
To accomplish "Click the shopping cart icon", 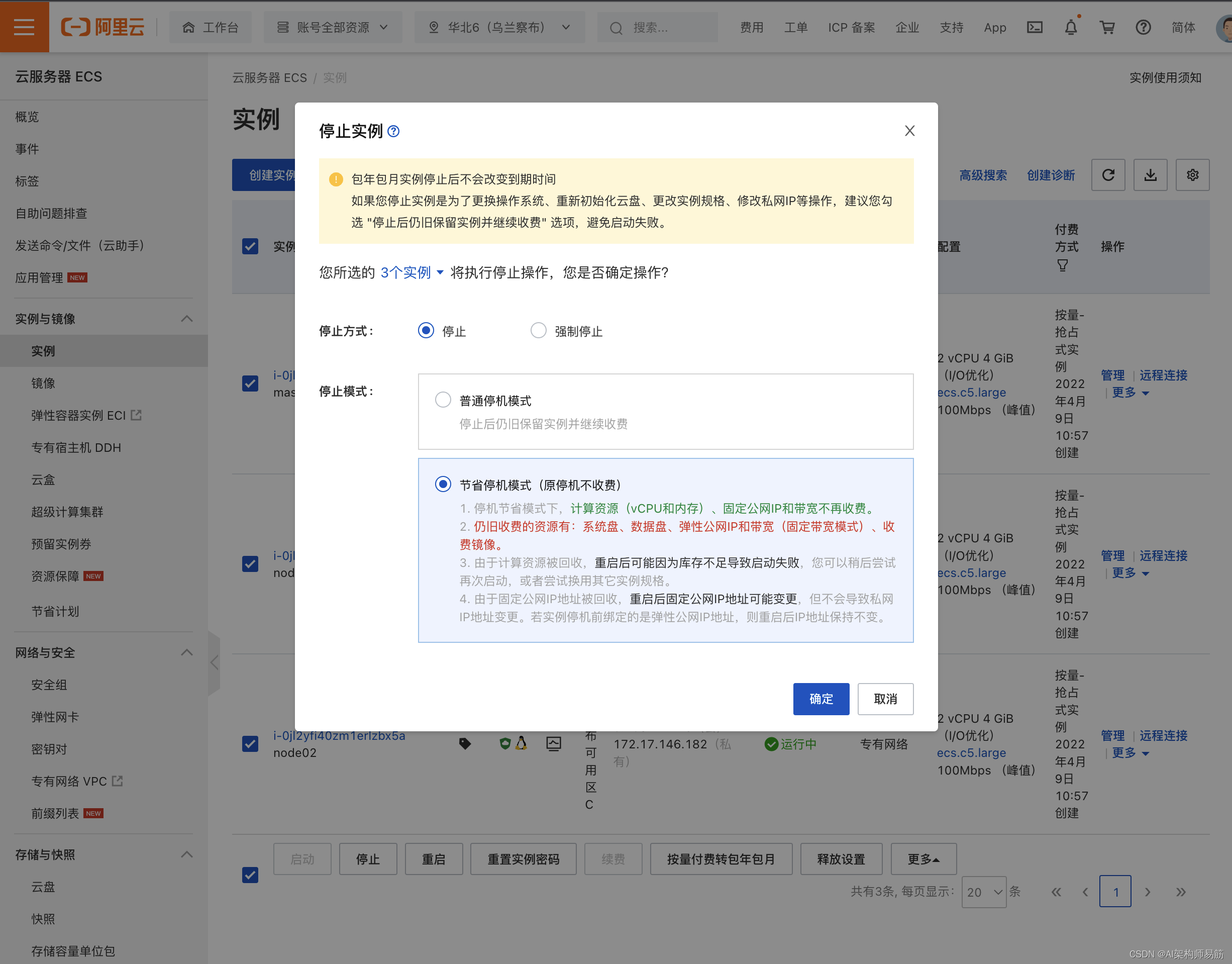I will tap(1108, 27).
